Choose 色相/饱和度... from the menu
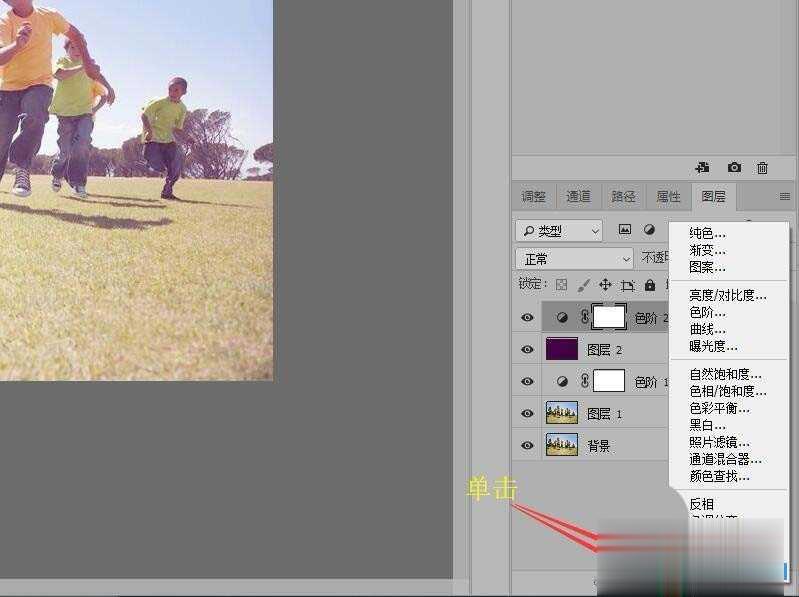Viewport: 799px width, 597px height. [x=727, y=391]
